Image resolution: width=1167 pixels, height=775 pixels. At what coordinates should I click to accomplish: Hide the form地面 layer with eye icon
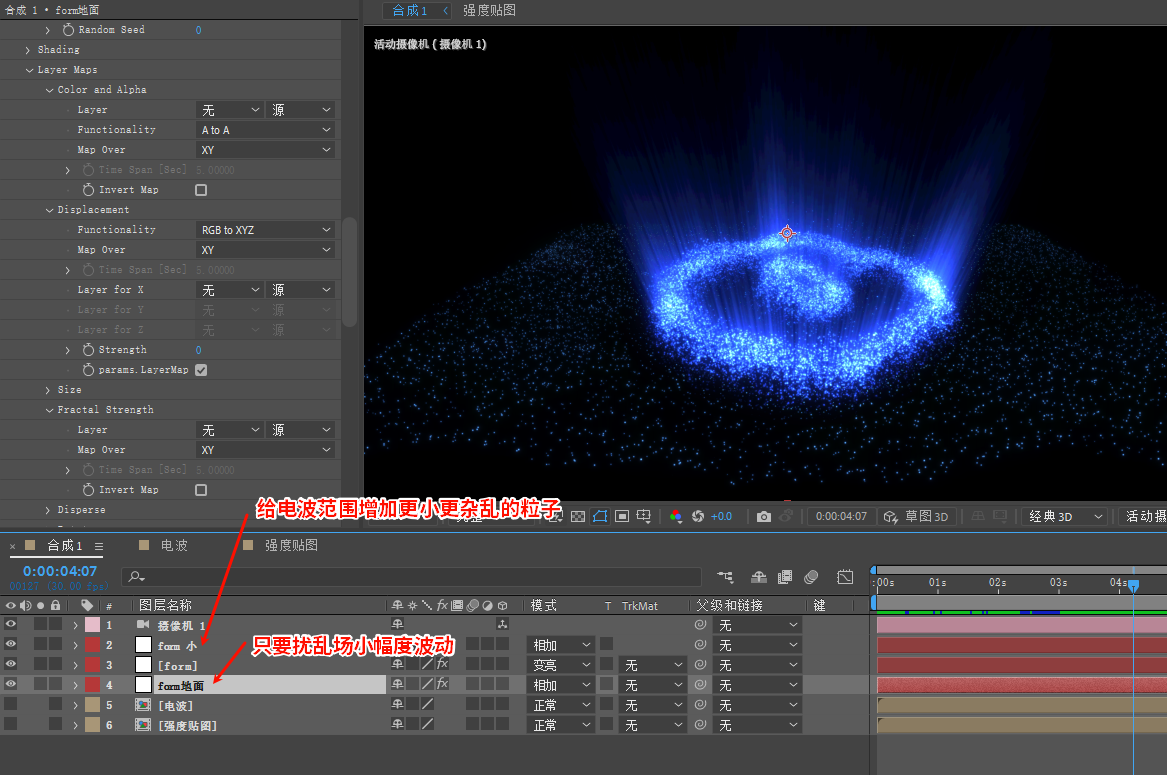click(x=11, y=685)
